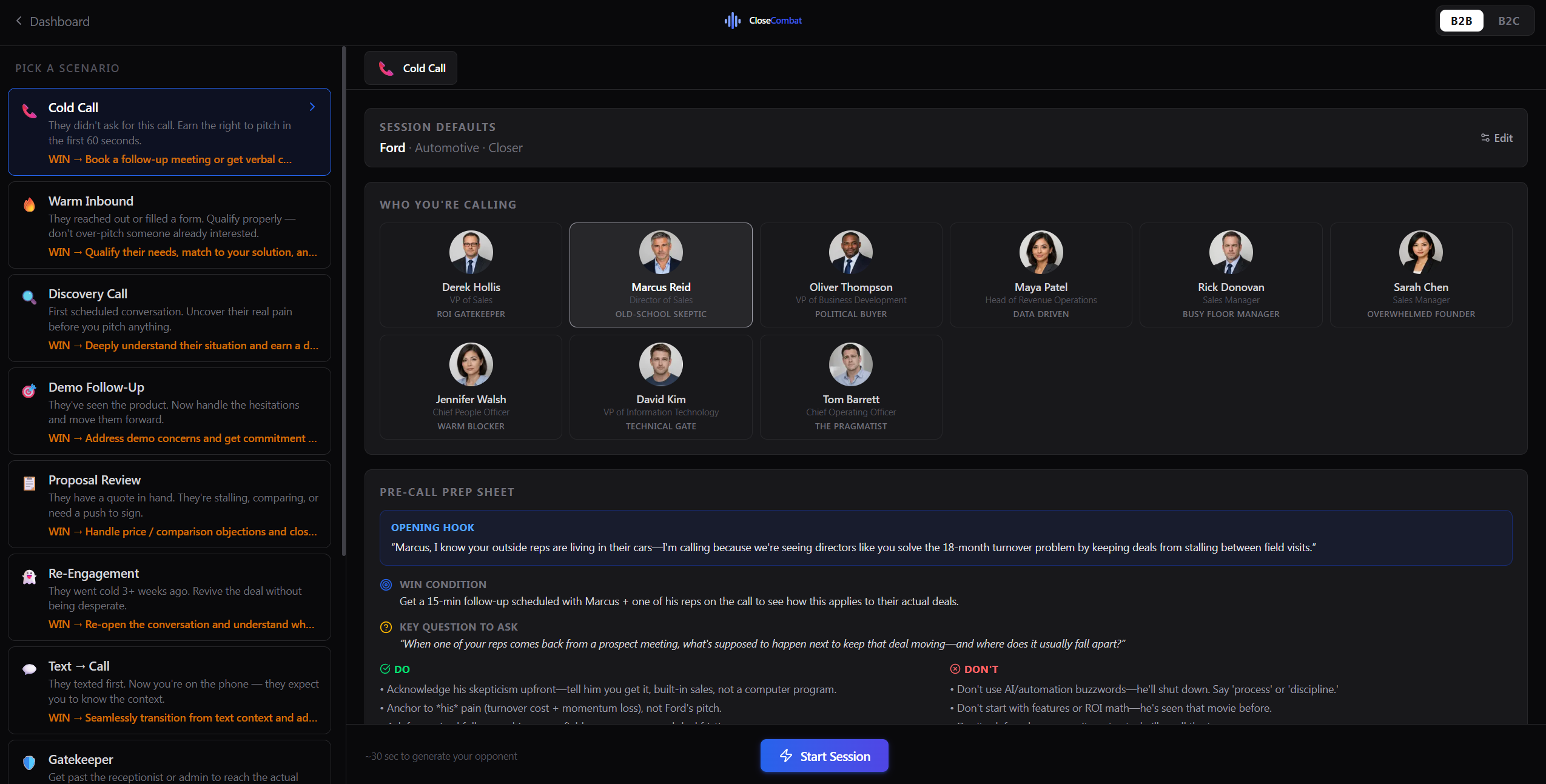The width and height of the screenshot is (1546, 784).
Task: Click the flame icon for Warm Inbound
Action: coord(29,204)
